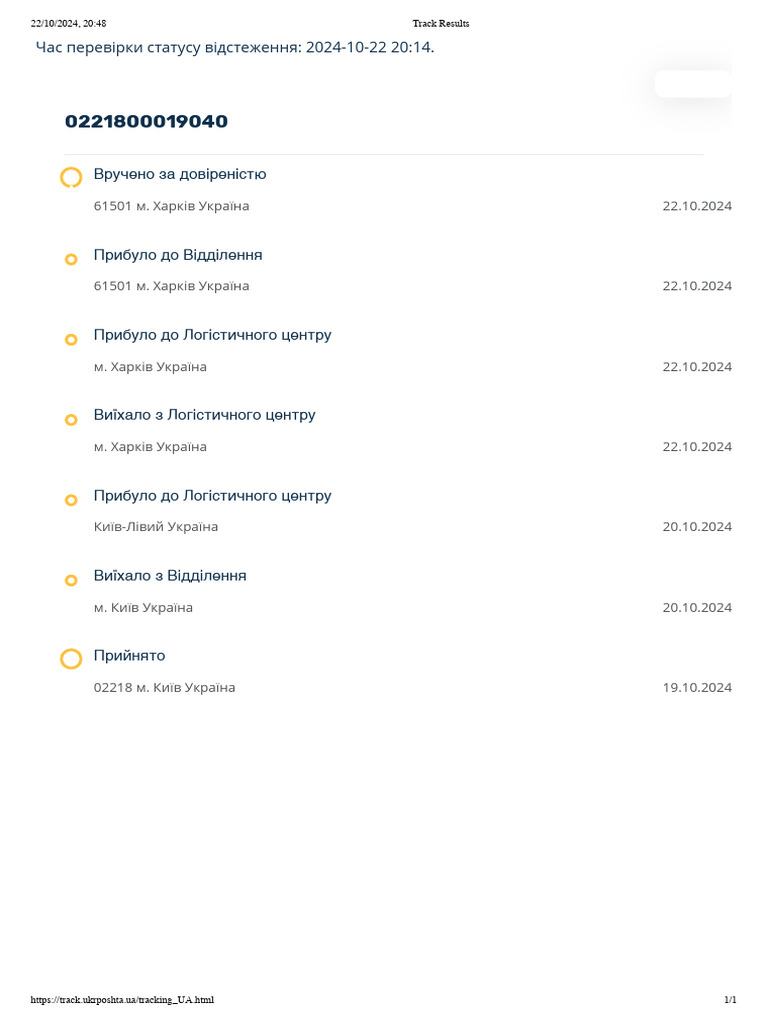
Task: Click the circle icon beside "Вручено за довіреністю"
Action: click(71, 178)
